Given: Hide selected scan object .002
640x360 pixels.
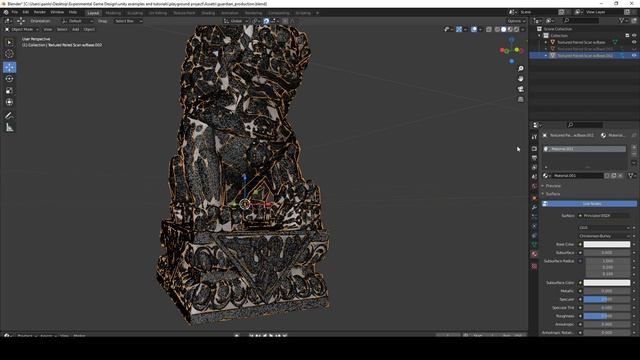Looking at the screenshot, I should coord(634,55).
